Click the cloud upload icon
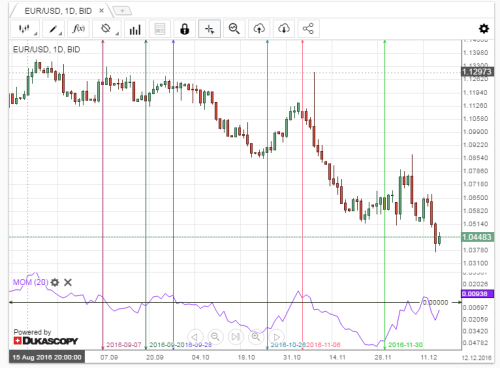500x368 pixels. [x=259, y=29]
